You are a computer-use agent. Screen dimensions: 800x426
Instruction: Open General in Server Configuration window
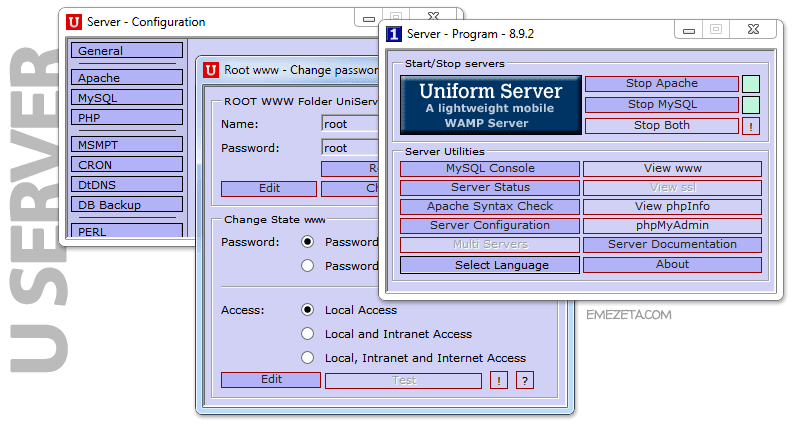[127, 51]
